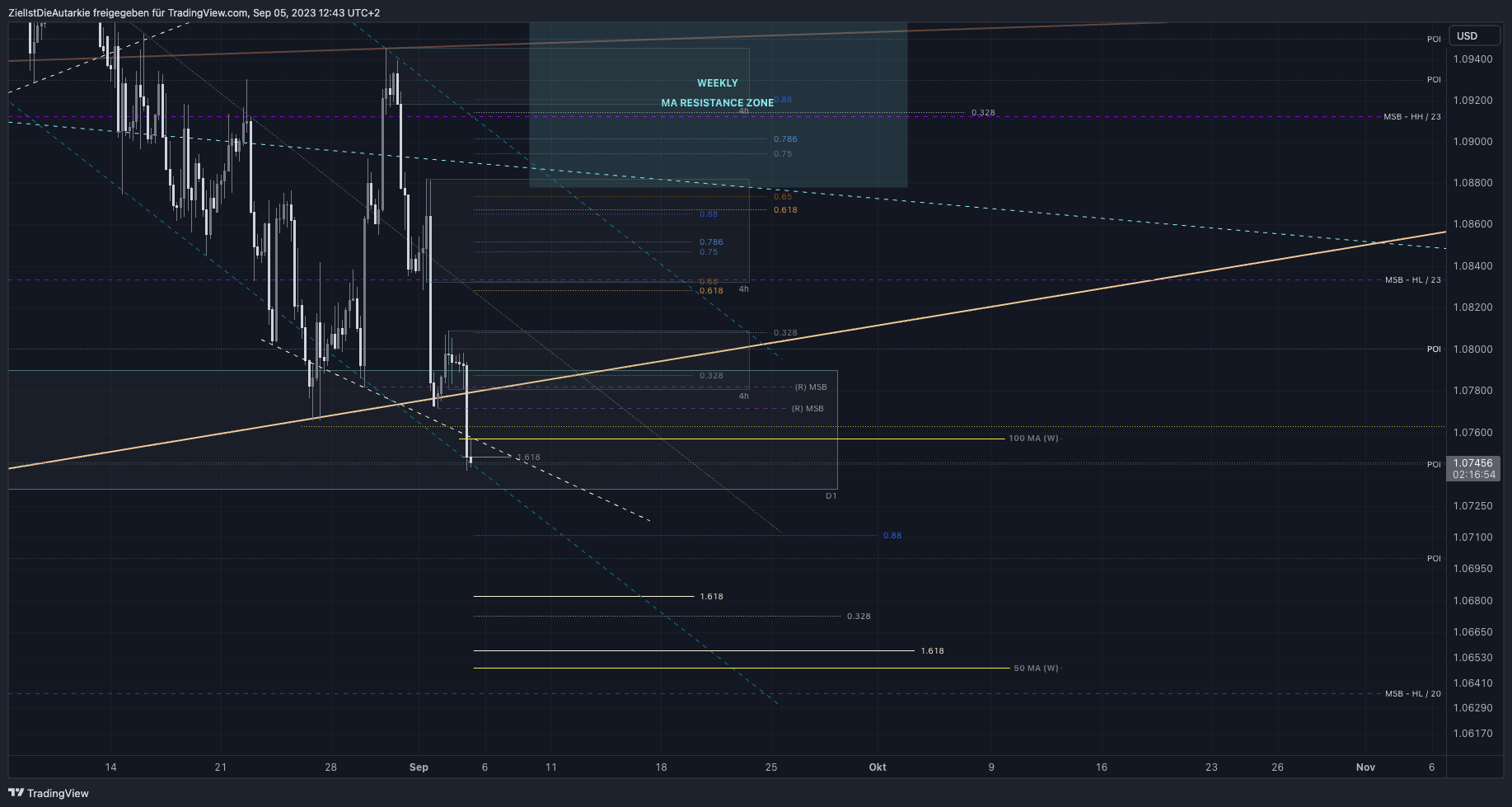Click the Nov month marker
1512x807 pixels.
(x=1366, y=767)
